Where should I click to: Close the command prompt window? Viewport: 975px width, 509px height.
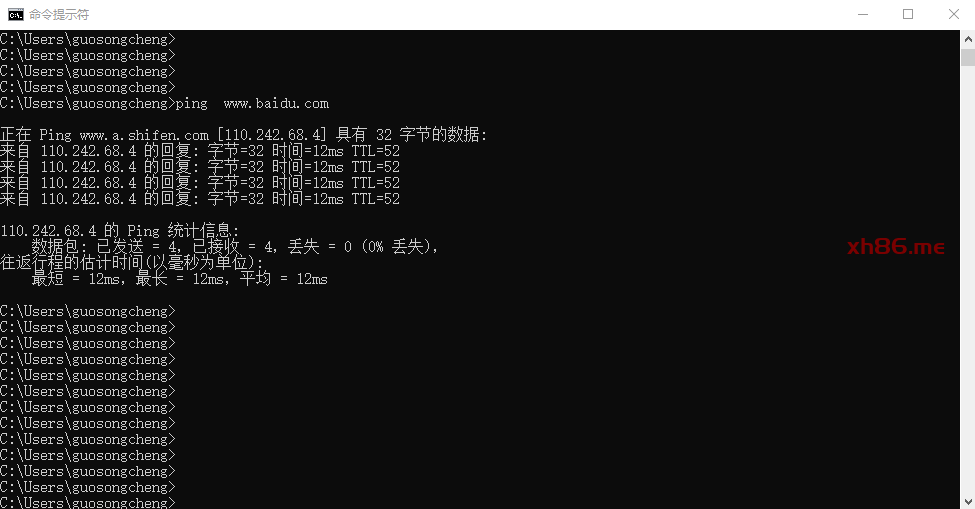click(x=953, y=14)
